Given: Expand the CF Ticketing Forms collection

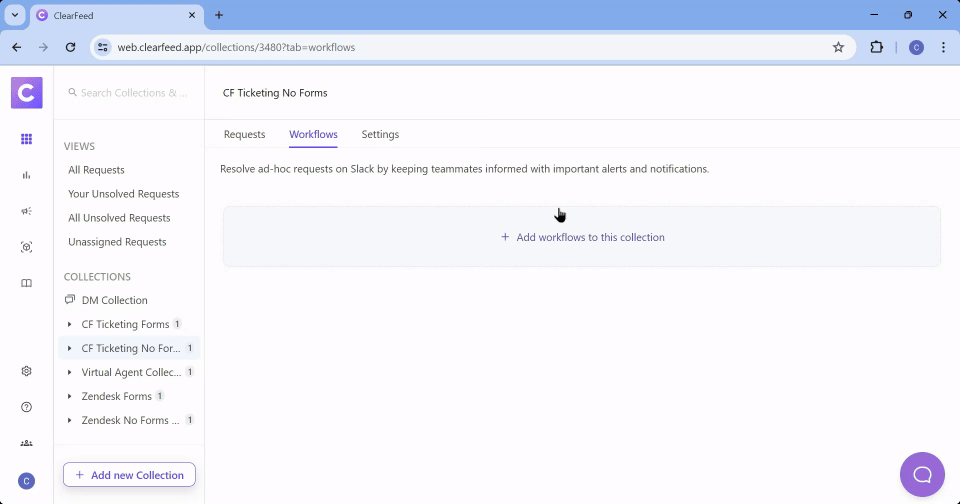Looking at the screenshot, I should (69, 324).
